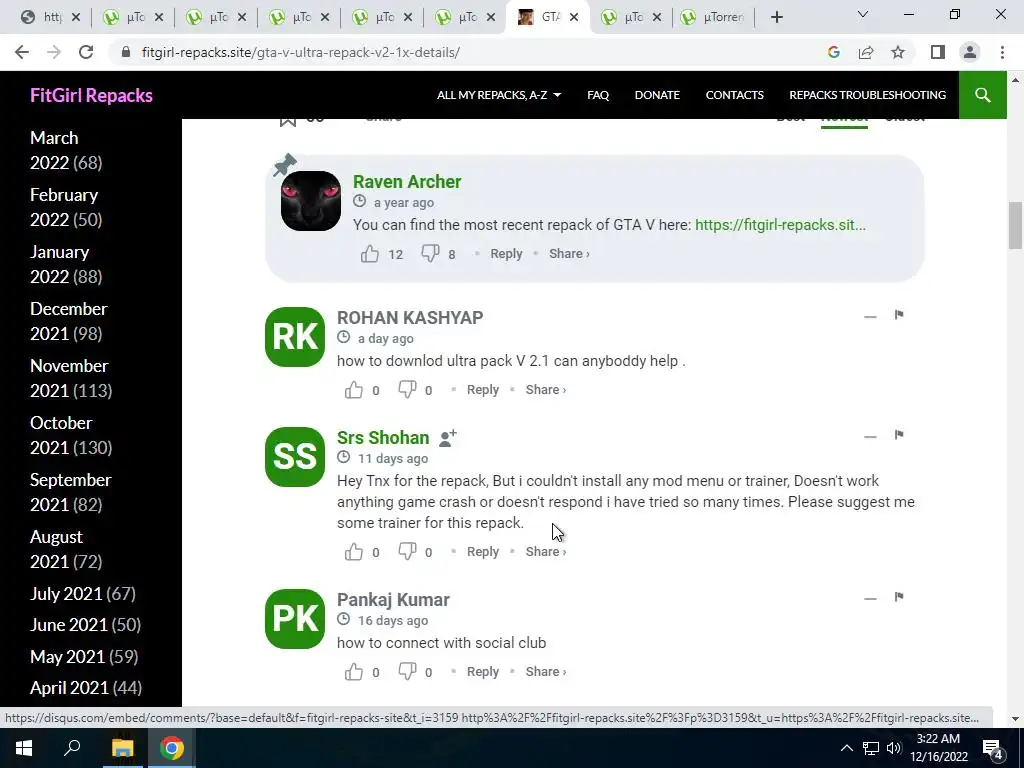Open the Chrome tab search dropdown
1024x768 pixels.
[863, 14]
